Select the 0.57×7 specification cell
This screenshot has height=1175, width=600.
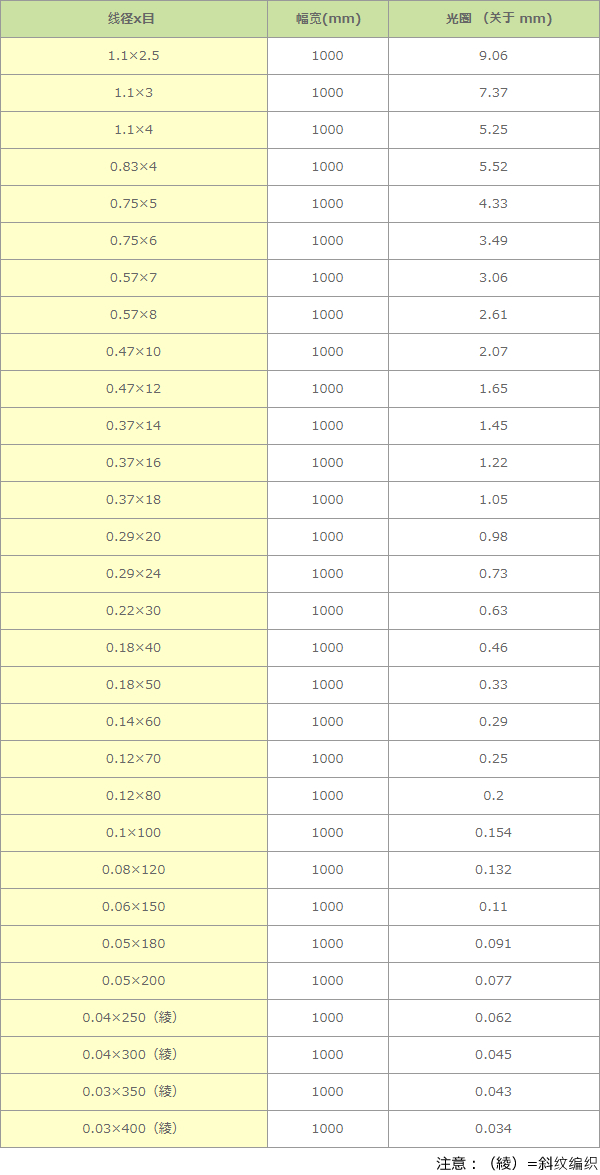133,278
